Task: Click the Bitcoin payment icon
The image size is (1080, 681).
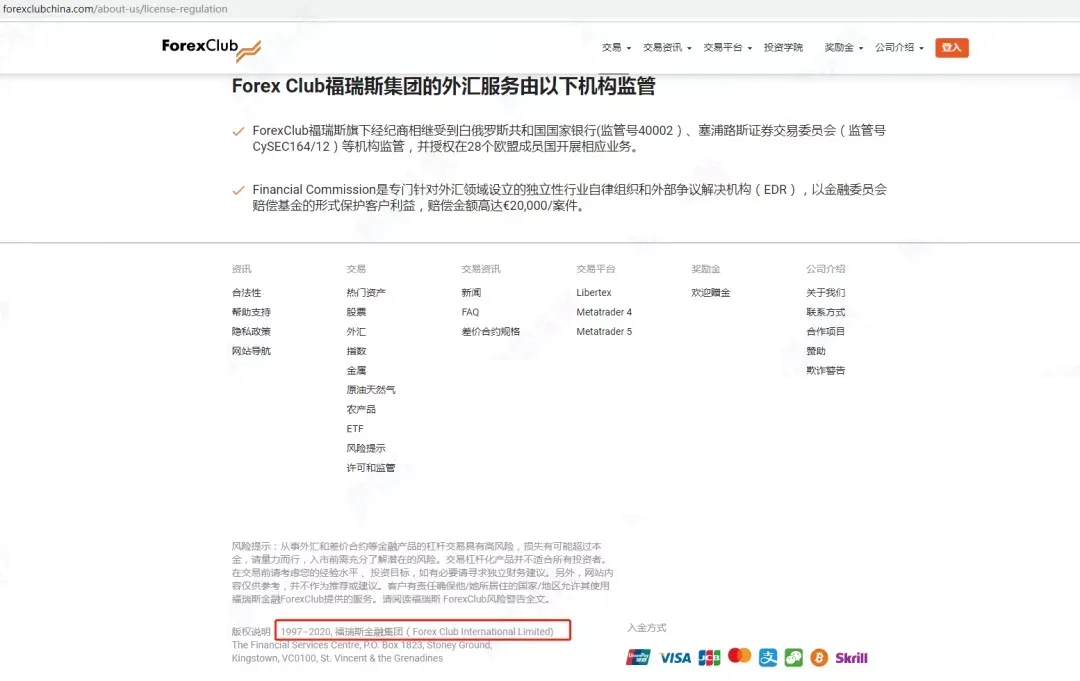Action: point(819,658)
